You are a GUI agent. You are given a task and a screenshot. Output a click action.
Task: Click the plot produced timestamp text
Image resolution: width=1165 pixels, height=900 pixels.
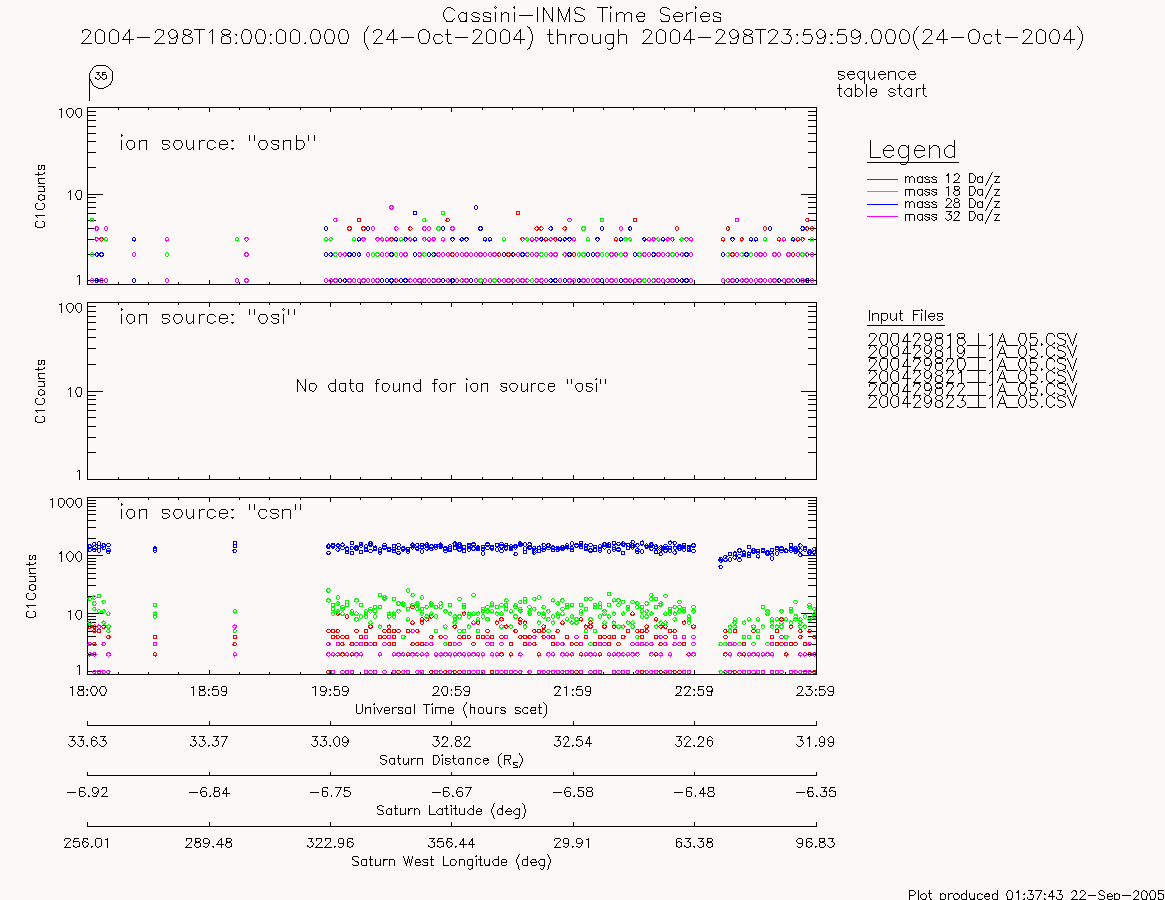click(1036, 893)
